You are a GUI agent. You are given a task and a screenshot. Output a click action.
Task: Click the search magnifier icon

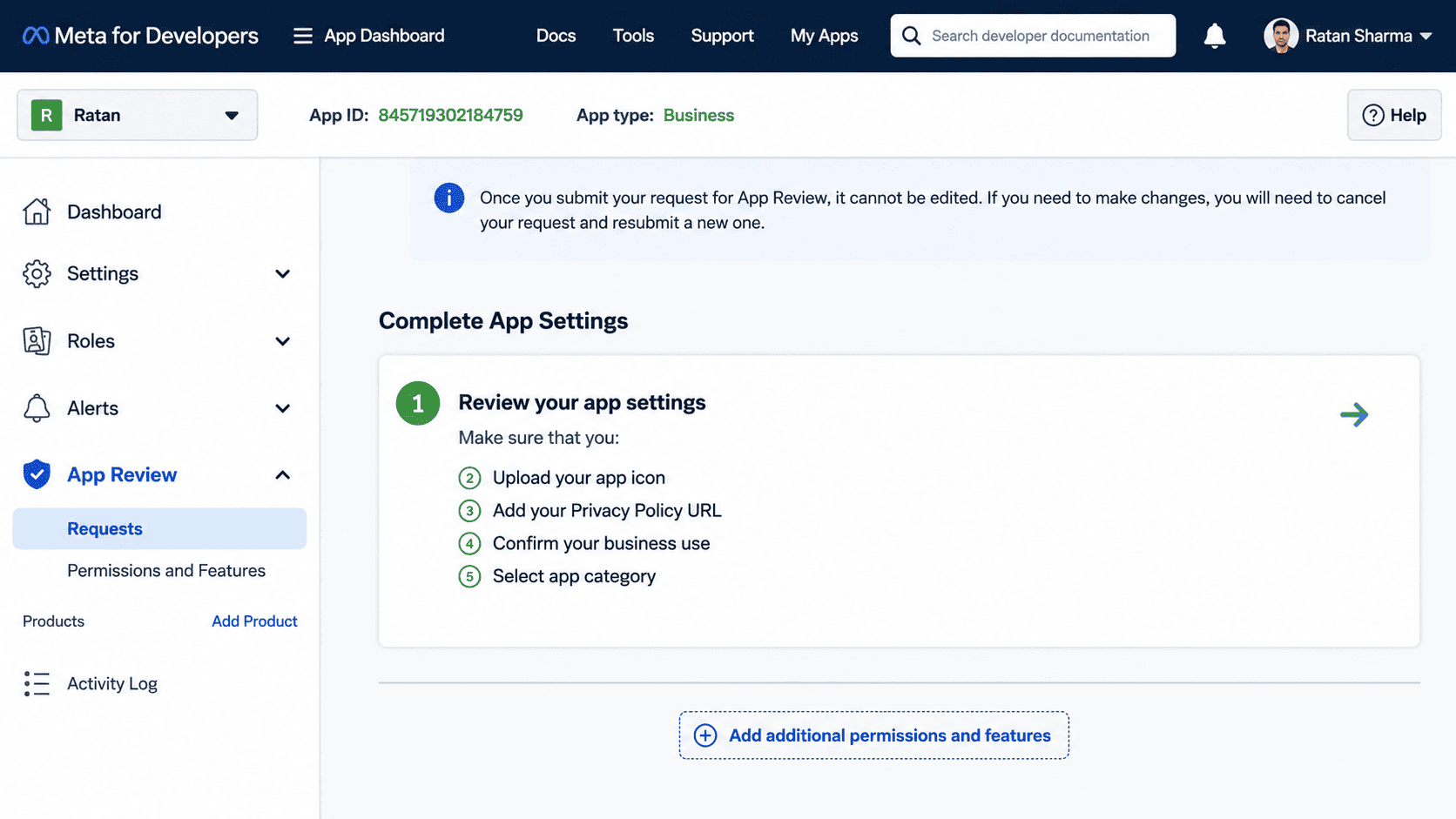click(911, 36)
